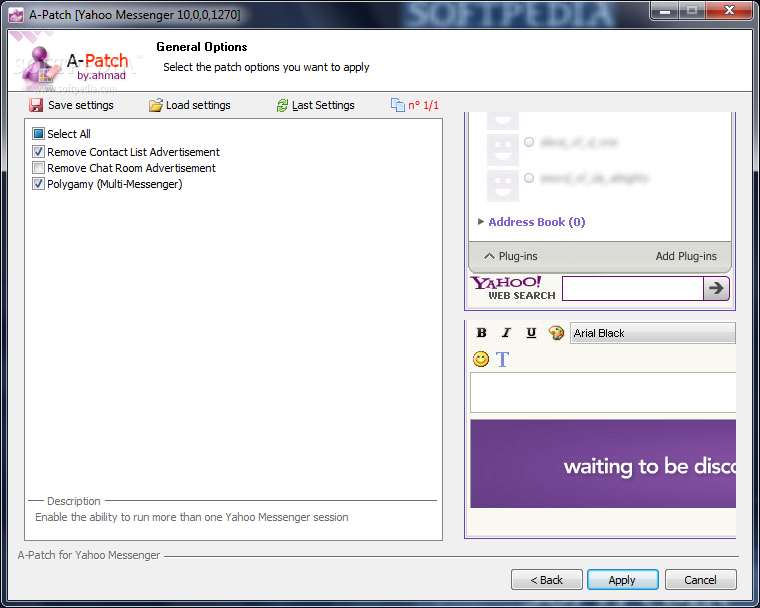Click Last Settings label
Viewport: 760px width, 608px height.
click(x=323, y=105)
